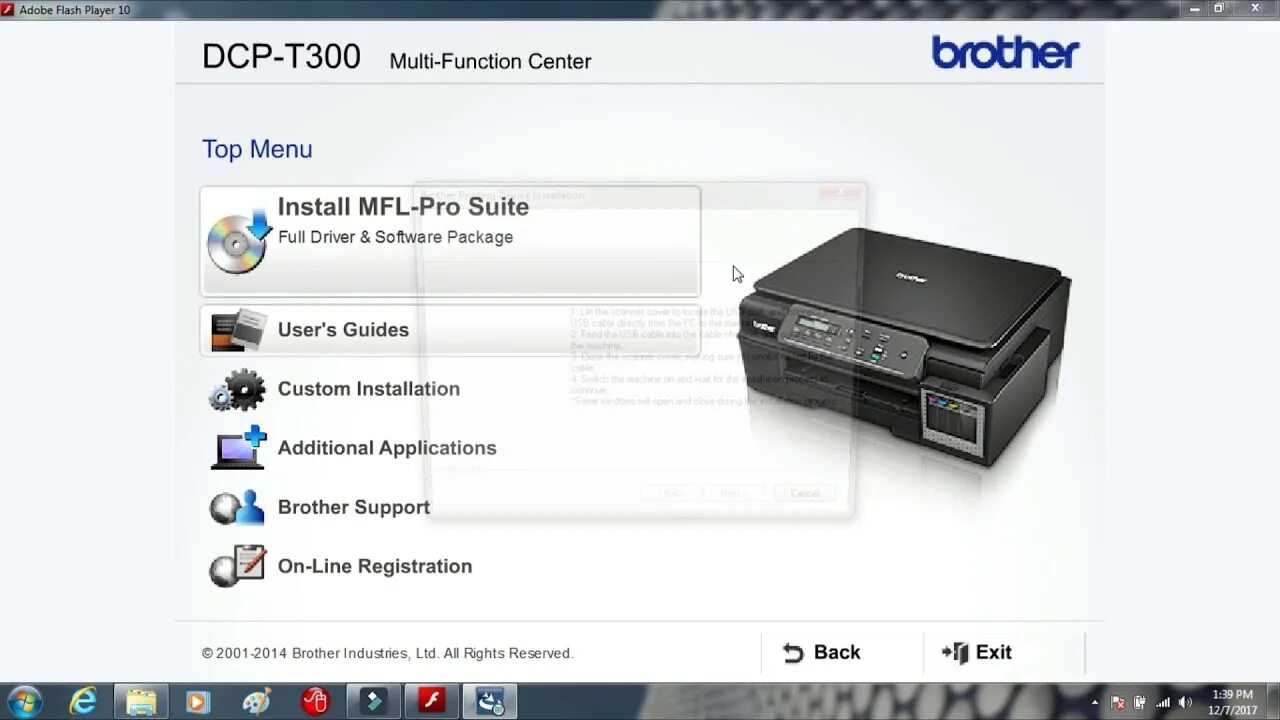Launch Internet Explorer from taskbar
Viewport: 1280px width, 720px height.
83,701
